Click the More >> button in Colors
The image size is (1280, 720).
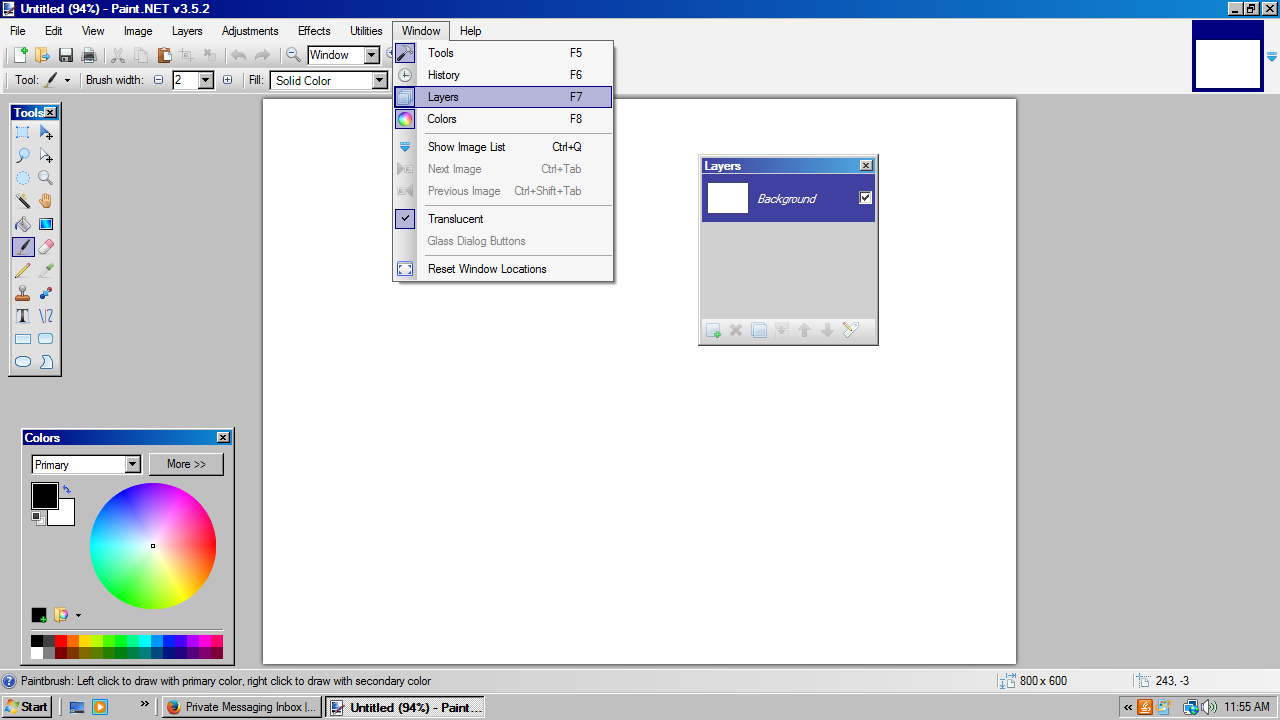186,464
